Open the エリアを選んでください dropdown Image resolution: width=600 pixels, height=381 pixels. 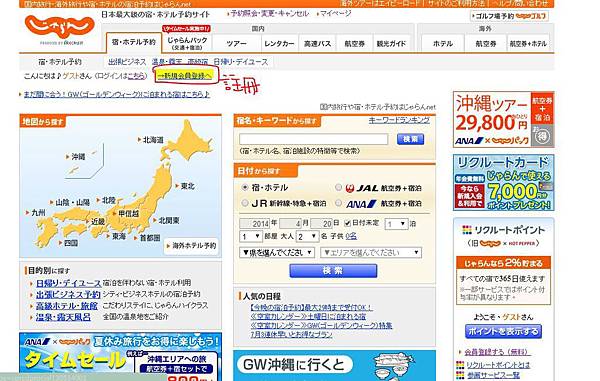point(371,252)
